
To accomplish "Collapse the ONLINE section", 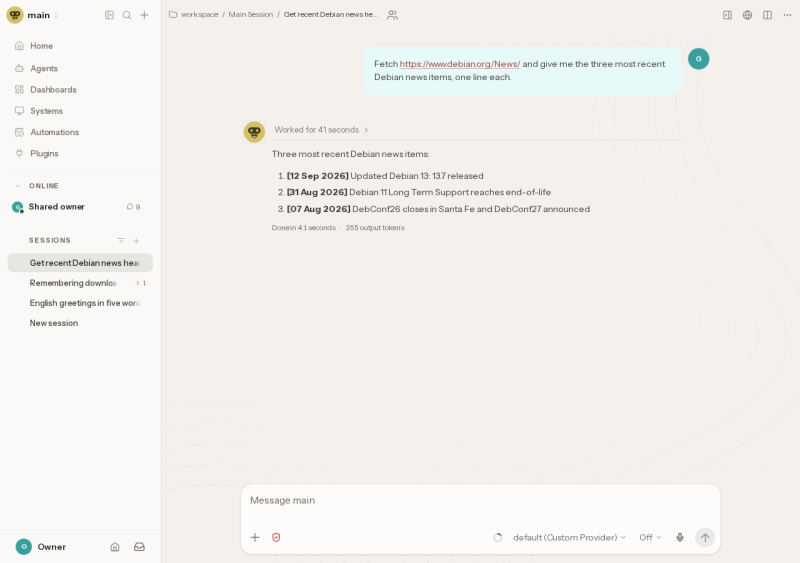I will pos(18,186).
